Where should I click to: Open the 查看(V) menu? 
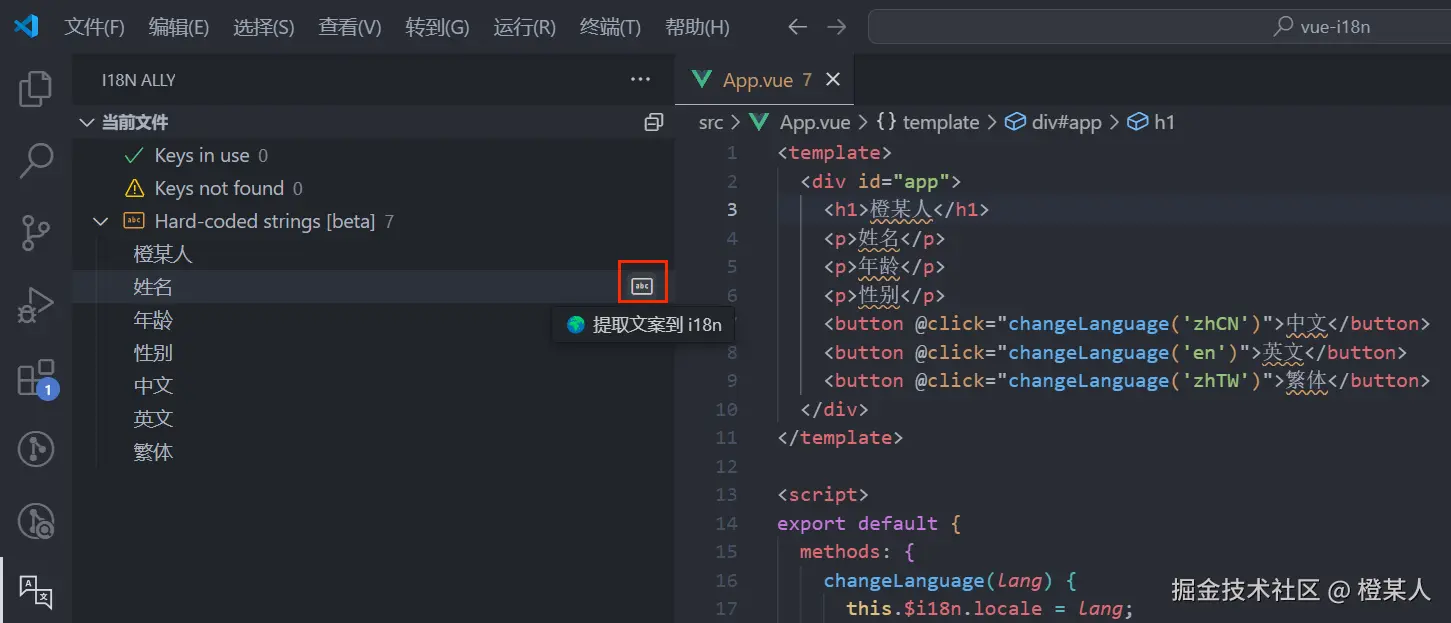pos(350,27)
